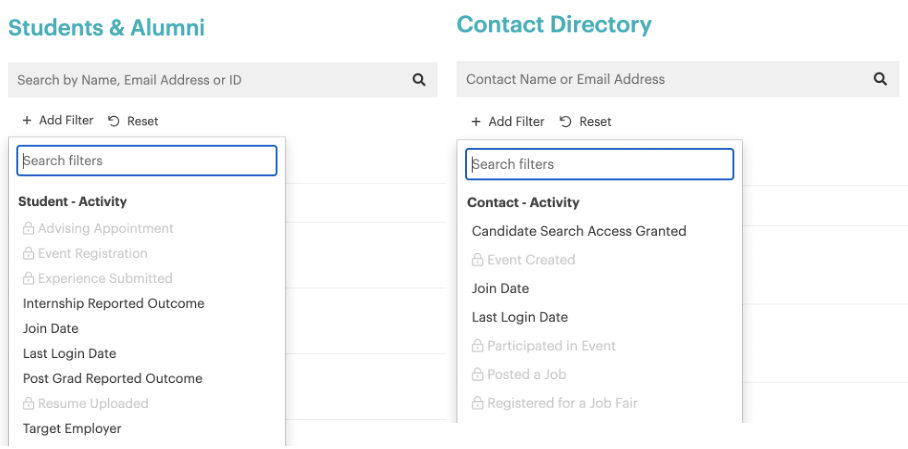908x449 pixels.
Task: Open Add Filter in Students & Alumni
Action: 57,121
